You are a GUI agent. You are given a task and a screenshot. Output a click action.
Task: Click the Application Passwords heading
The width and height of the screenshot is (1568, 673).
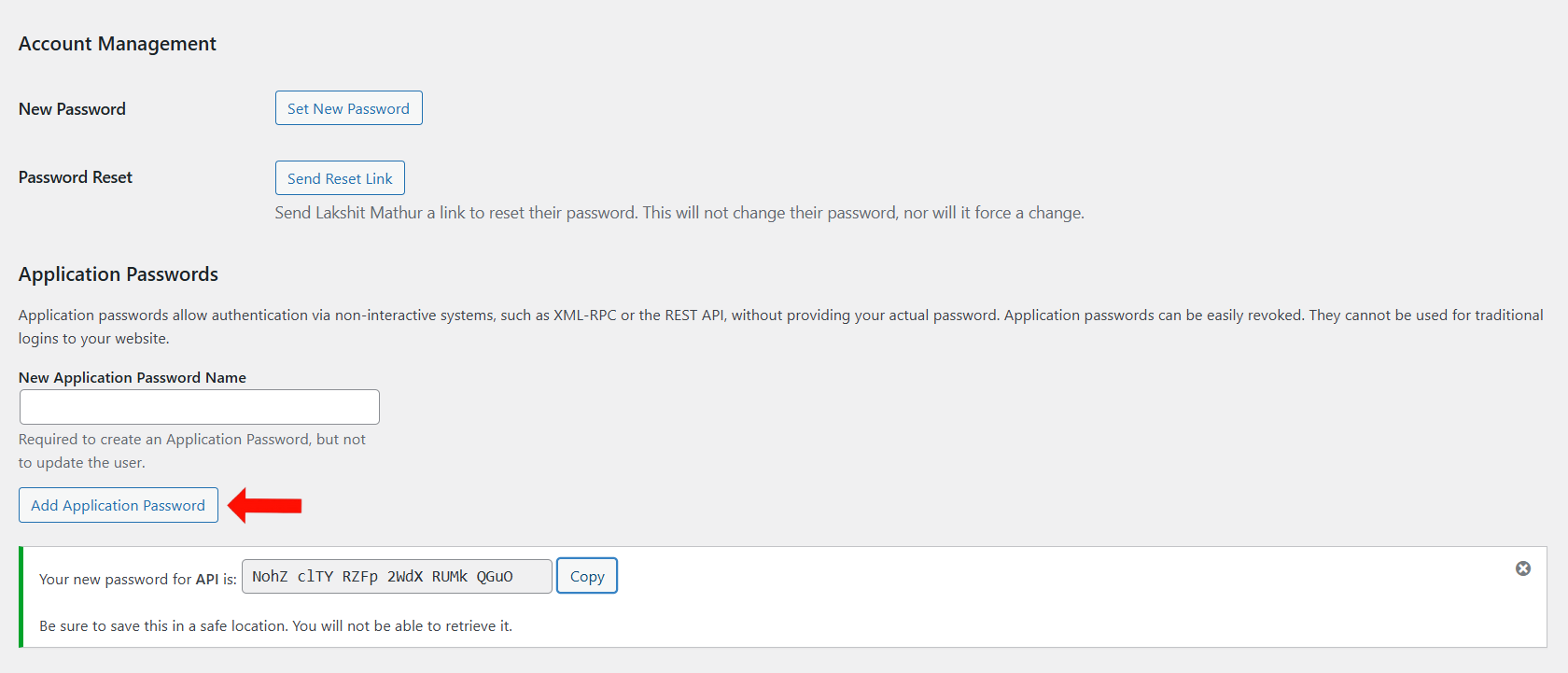118,274
